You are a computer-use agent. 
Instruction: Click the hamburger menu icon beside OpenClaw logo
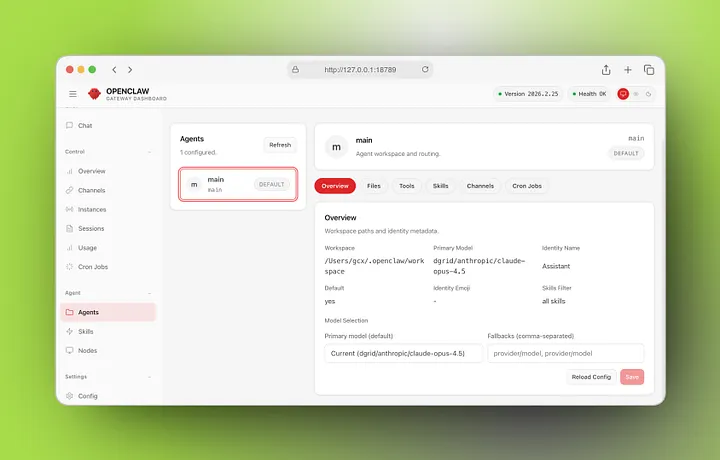click(x=72, y=94)
